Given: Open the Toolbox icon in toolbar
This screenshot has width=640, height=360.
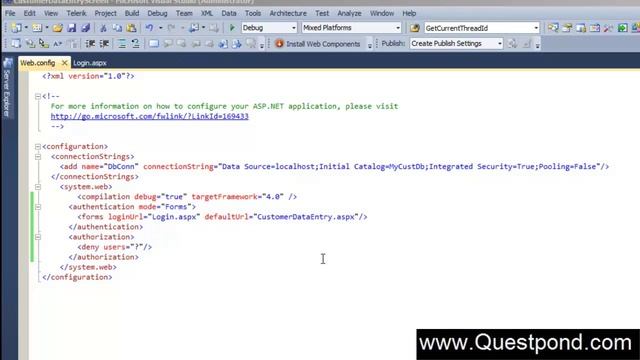Looking at the screenshot, I should 609,28.
